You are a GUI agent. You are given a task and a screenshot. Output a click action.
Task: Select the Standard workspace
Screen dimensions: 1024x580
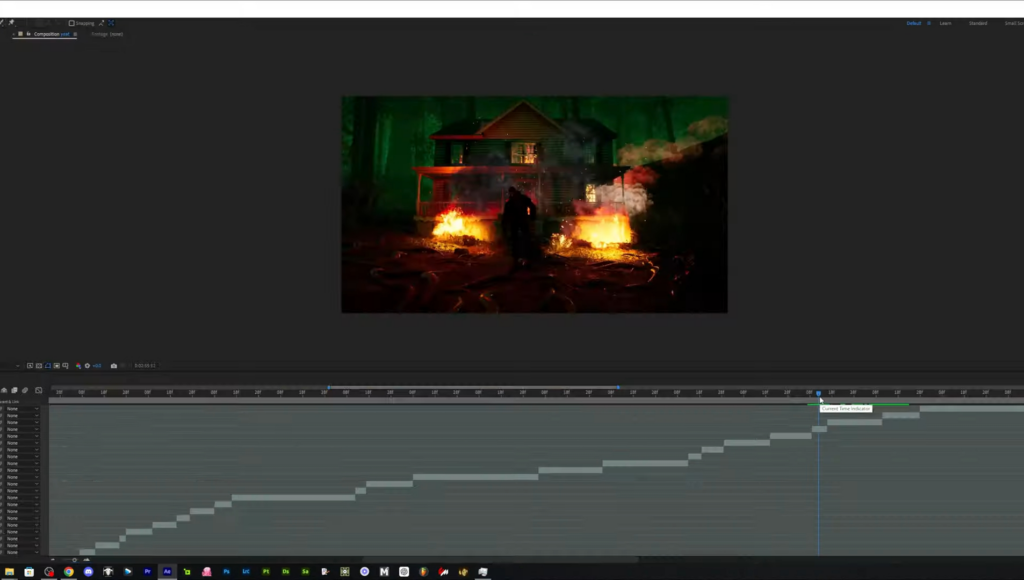(x=977, y=23)
